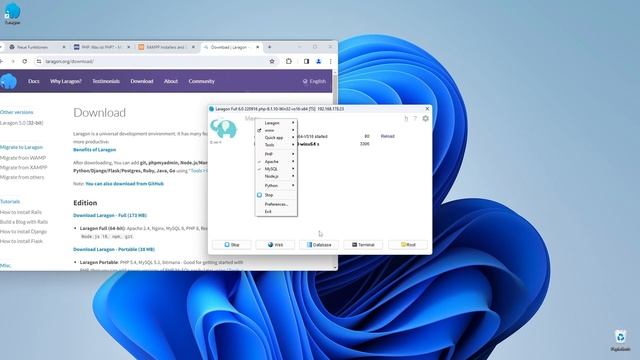Choose Stop in the context menu
The width and height of the screenshot is (640, 360).
pos(276,195)
